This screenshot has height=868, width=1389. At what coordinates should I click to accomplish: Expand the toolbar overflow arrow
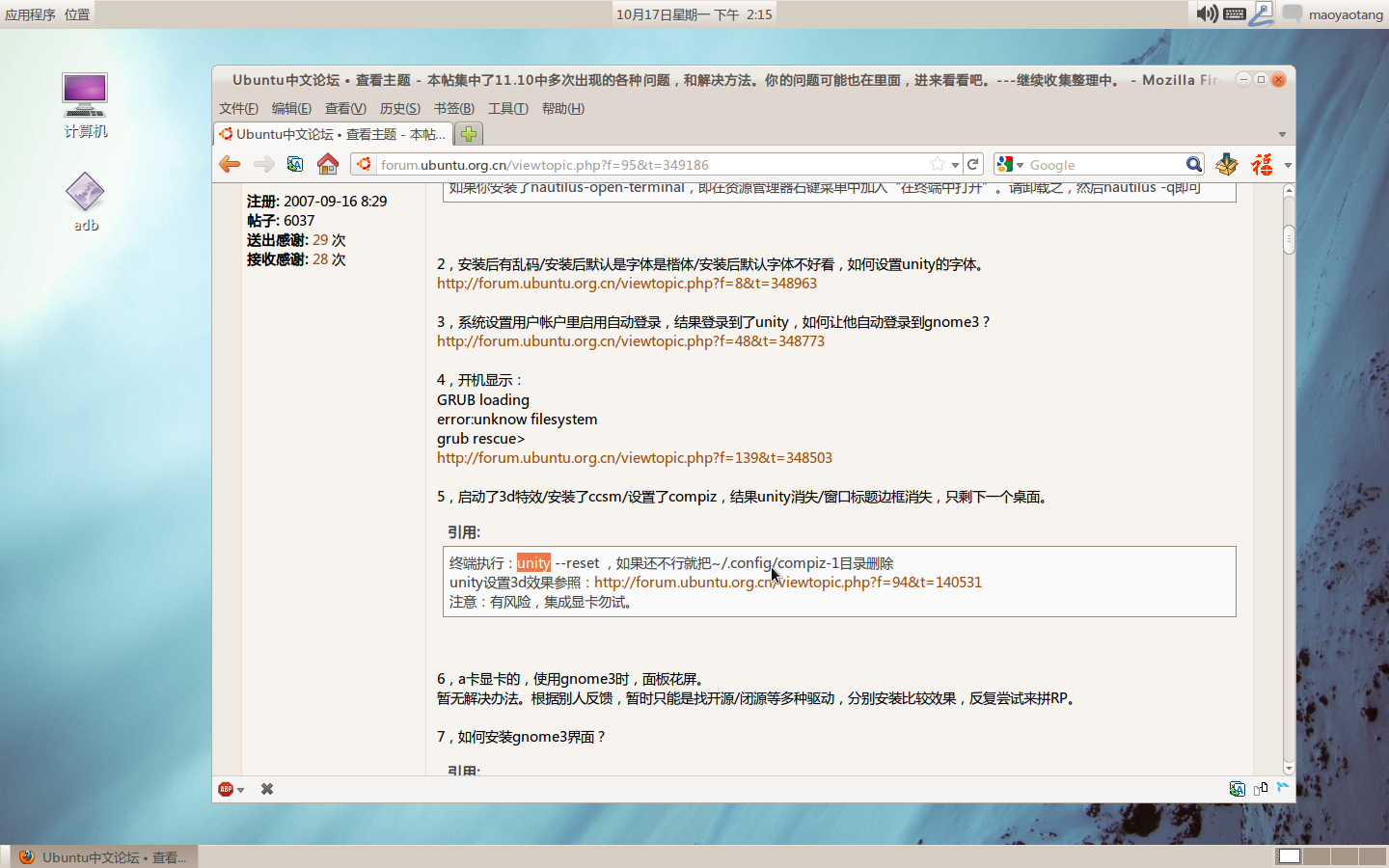pos(1287,165)
